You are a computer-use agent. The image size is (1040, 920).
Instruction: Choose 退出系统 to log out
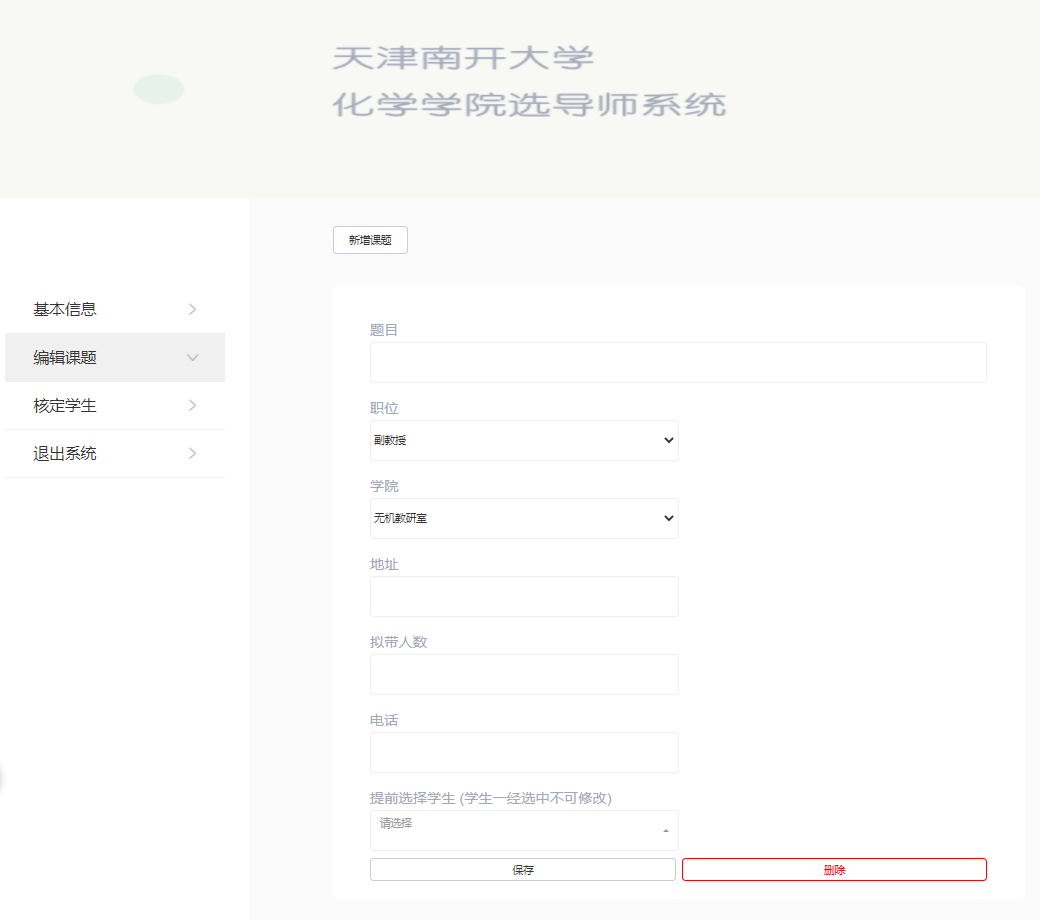[x=65, y=453]
